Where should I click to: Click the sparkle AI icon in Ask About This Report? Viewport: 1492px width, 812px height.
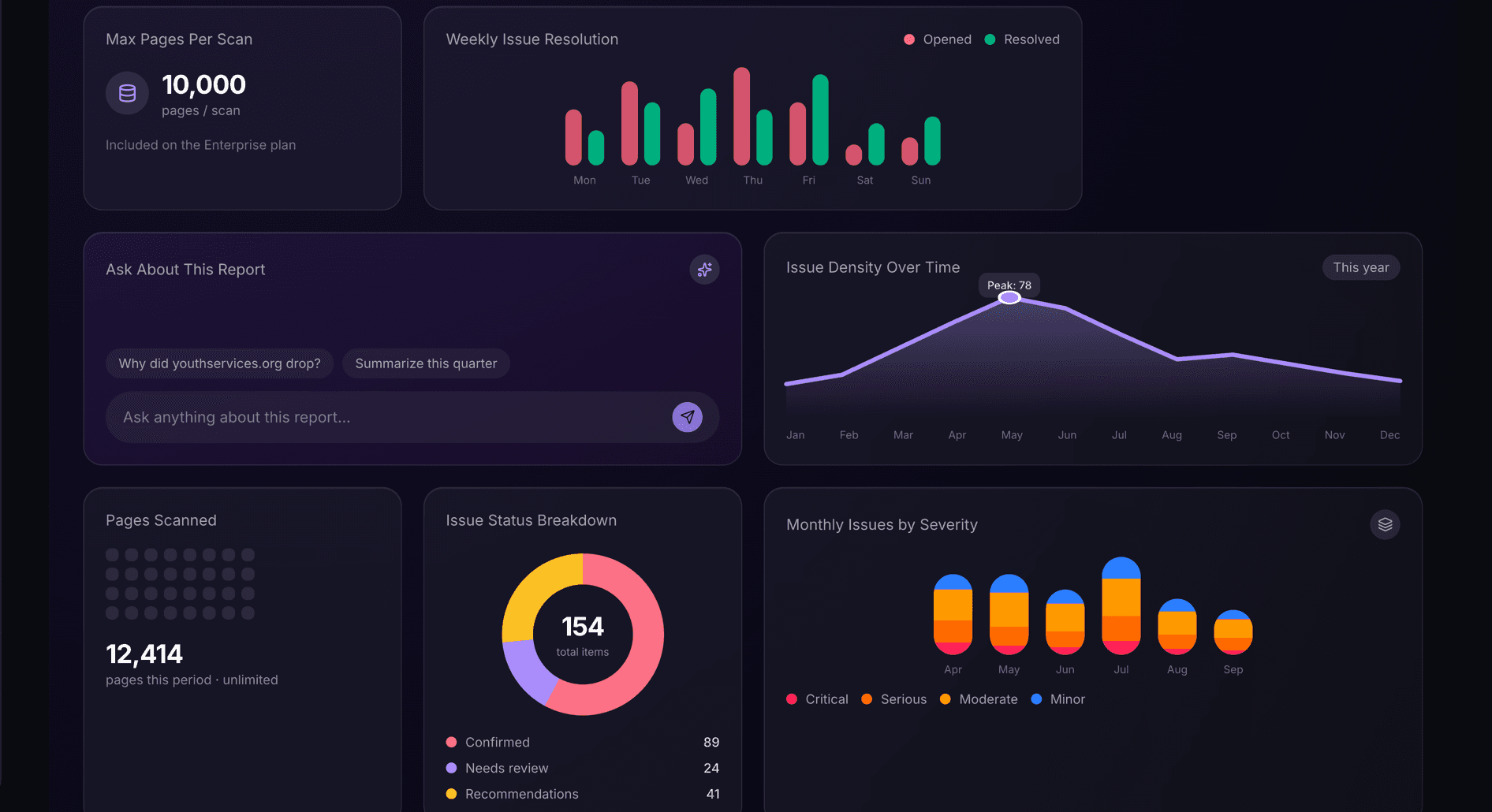click(x=704, y=270)
